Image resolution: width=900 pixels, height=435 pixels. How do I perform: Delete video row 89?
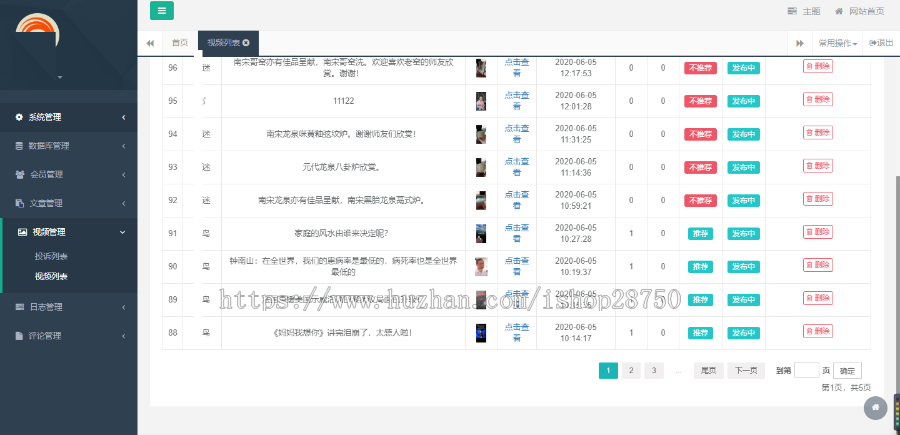[818, 298]
